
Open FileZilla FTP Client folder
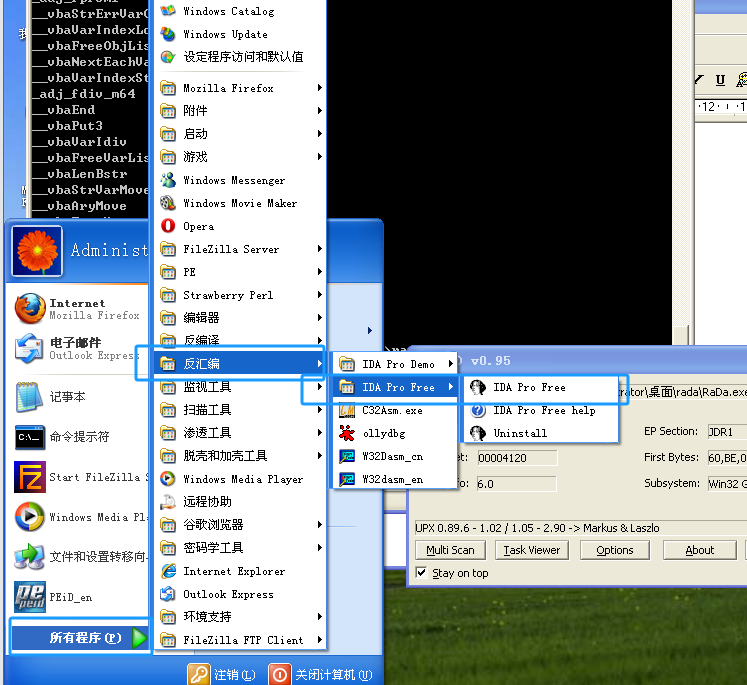(240, 640)
